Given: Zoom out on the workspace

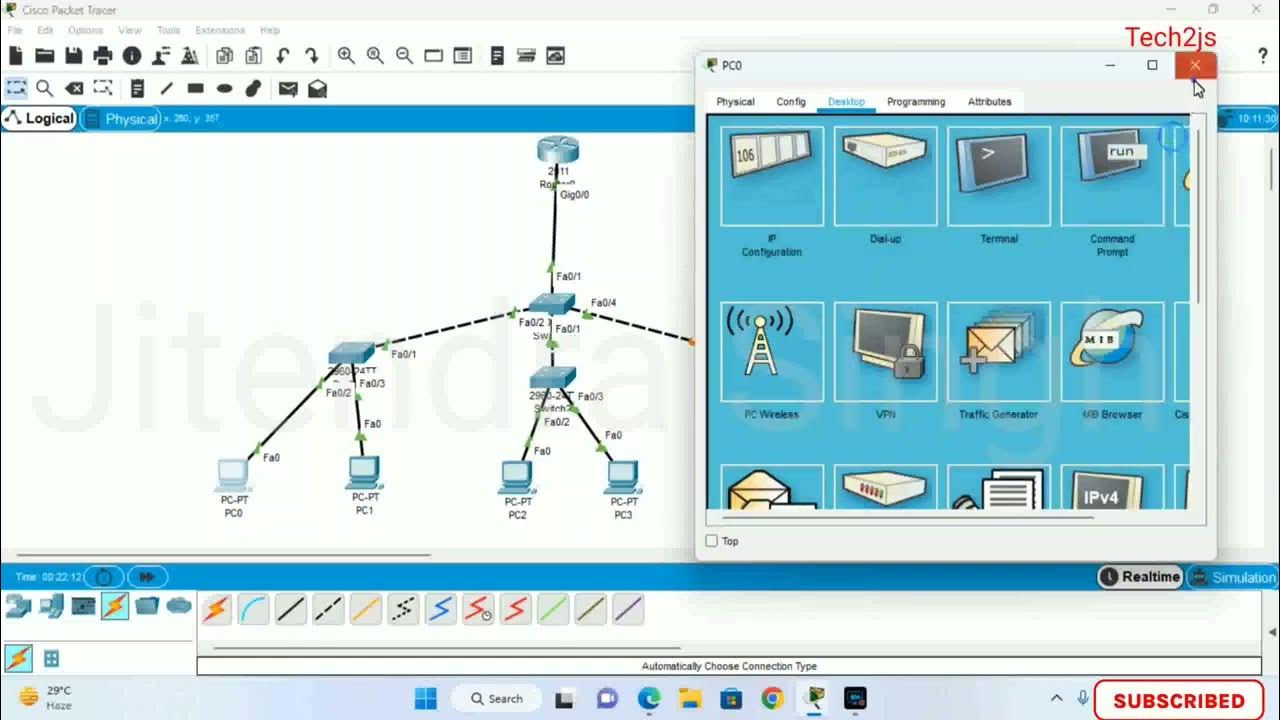Looking at the screenshot, I should click(404, 56).
